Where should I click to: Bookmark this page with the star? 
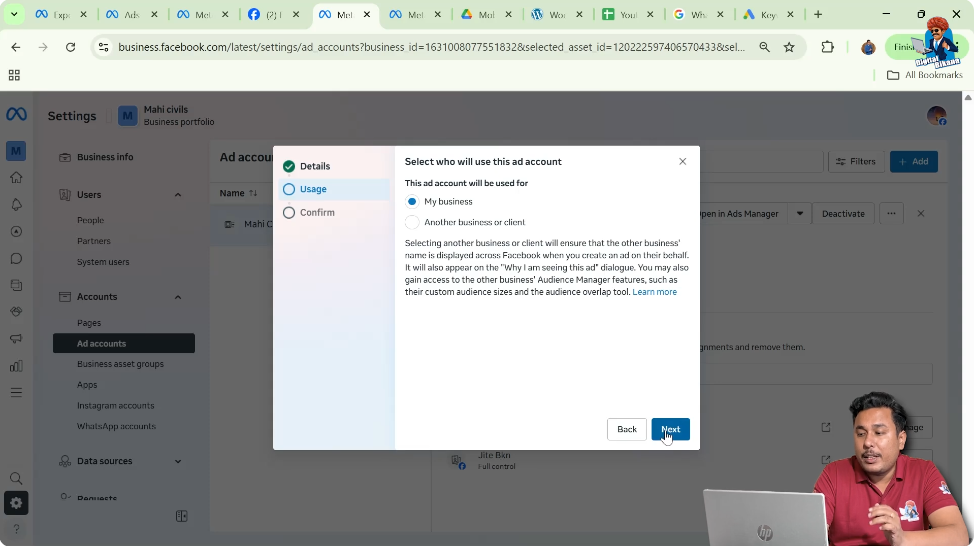(x=789, y=47)
